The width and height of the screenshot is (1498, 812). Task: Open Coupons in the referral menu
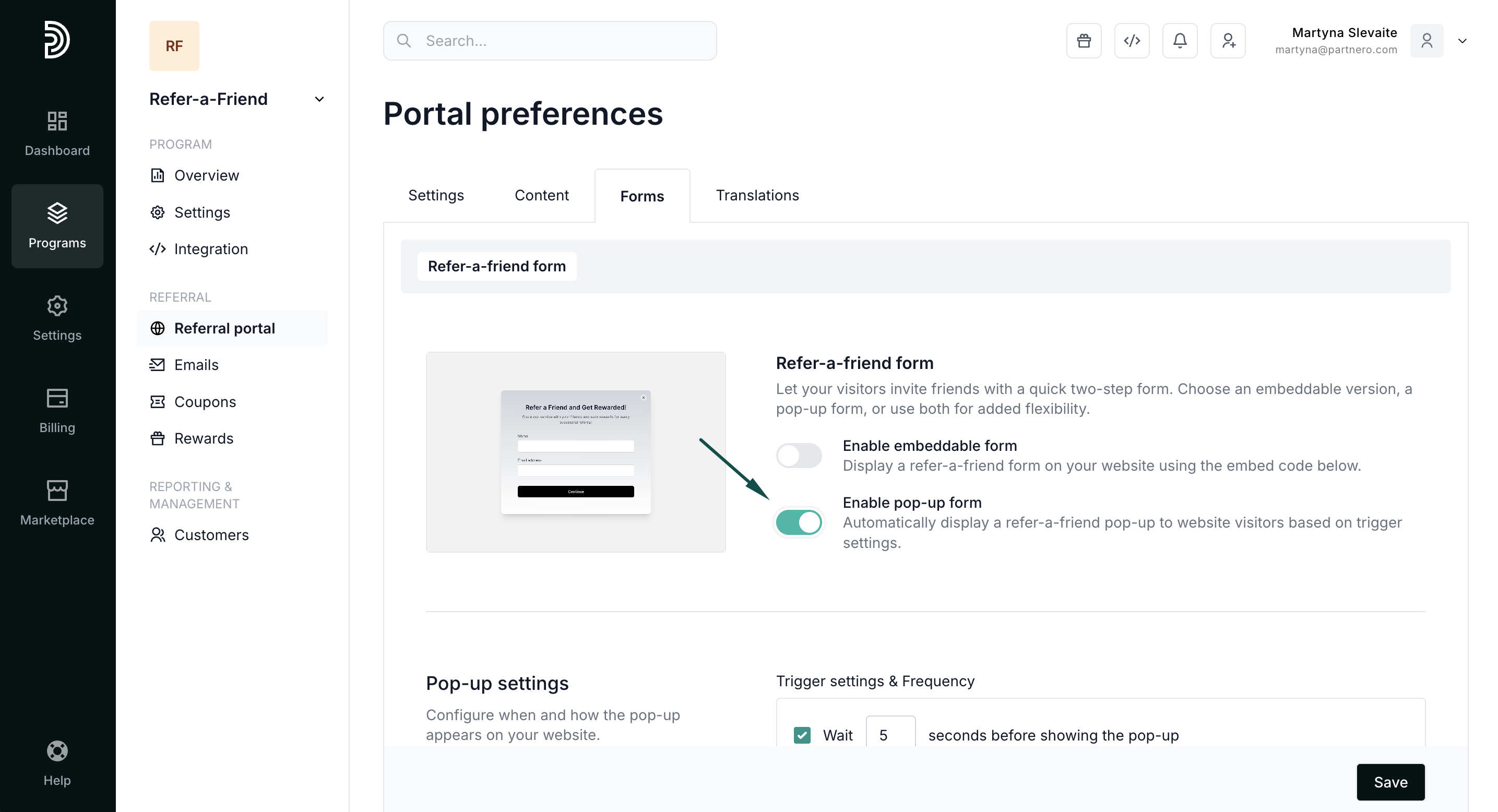pyautogui.click(x=205, y=402)
